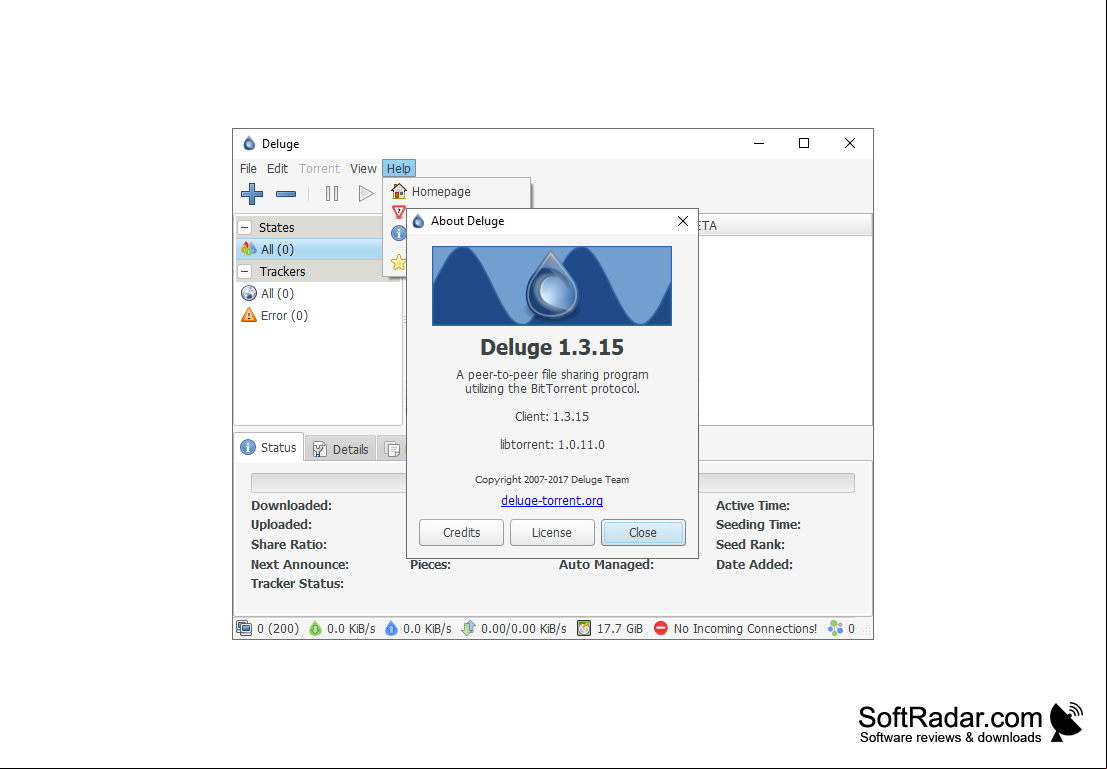Click the 'Downloaded:' label
Image resolution: width=1107 pixels, height=769 pixels.
pyautogui.click(x=292, y=506)
